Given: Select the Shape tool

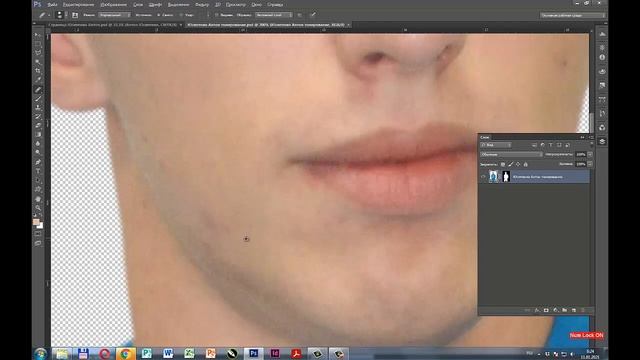Looking at the screenshot, I should coord(38,189).
